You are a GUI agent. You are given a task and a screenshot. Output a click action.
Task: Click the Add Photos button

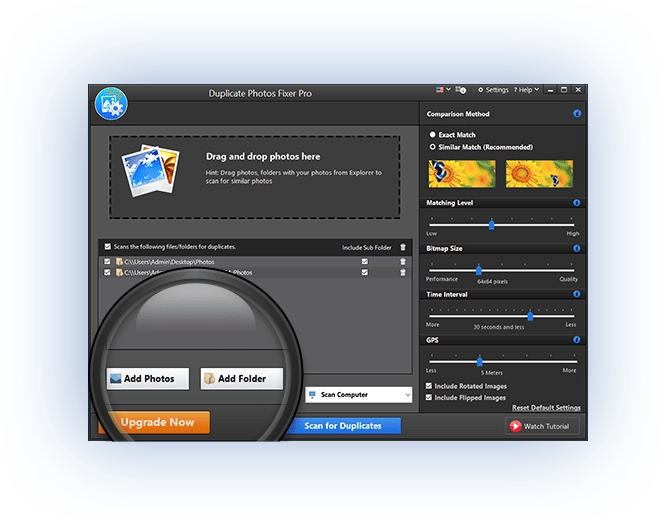148,378
